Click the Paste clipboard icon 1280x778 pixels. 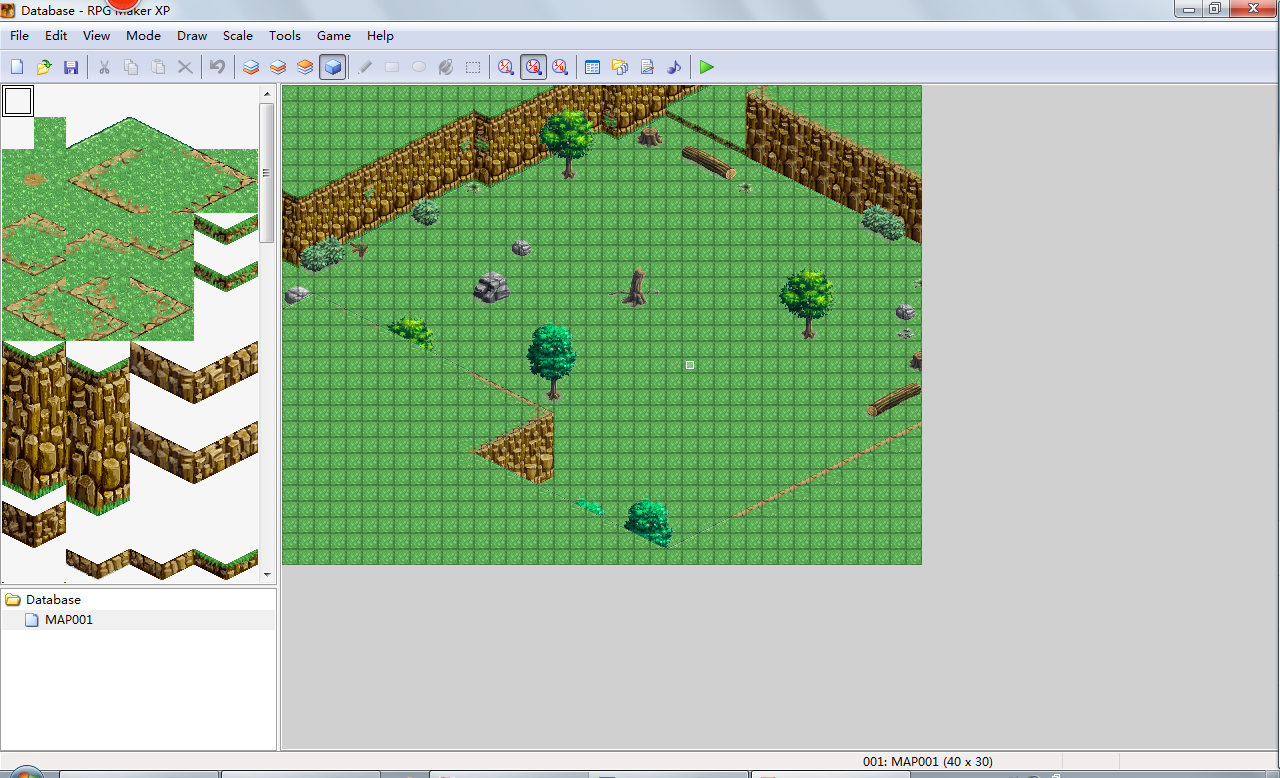pyautogui.click(x=158, y=67)
